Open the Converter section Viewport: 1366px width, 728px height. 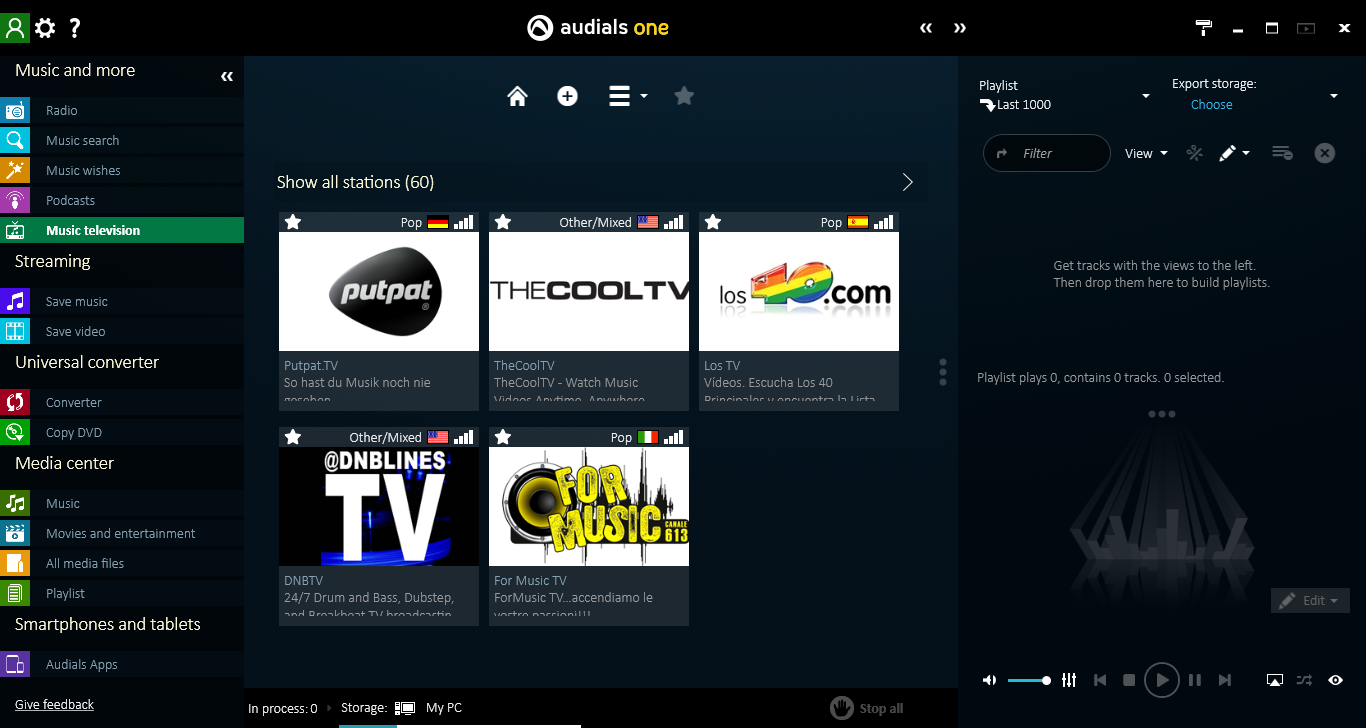[x=122, y=402]
